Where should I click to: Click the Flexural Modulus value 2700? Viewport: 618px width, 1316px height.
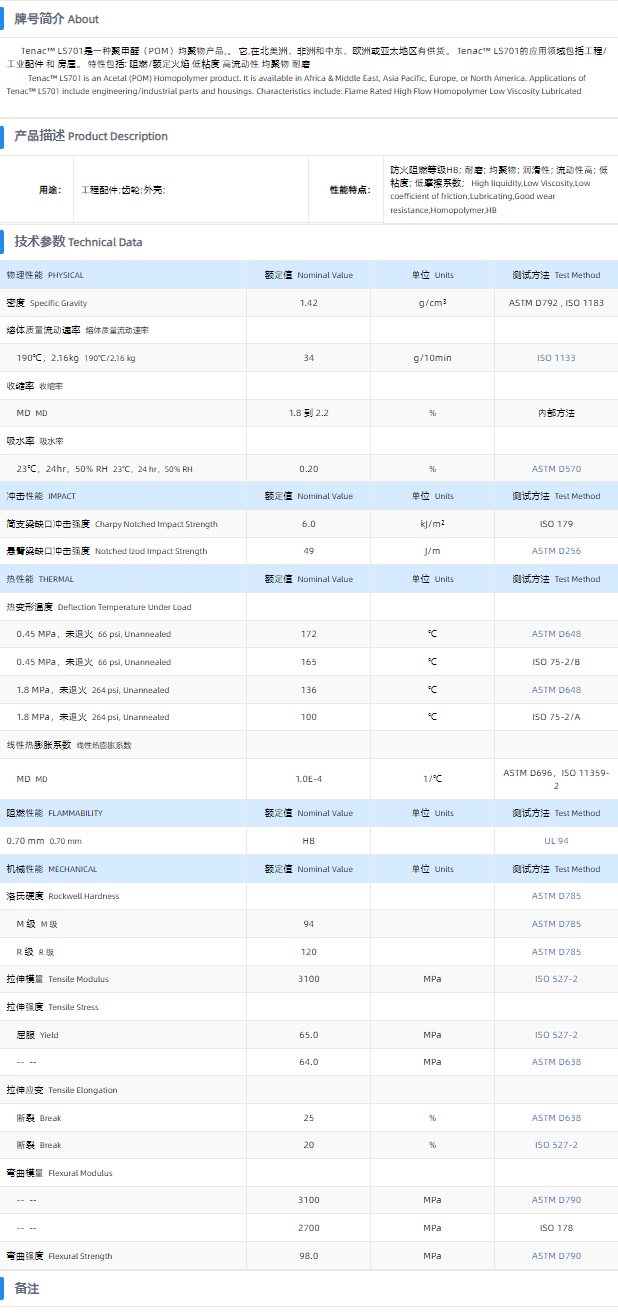click(308, 1228)
